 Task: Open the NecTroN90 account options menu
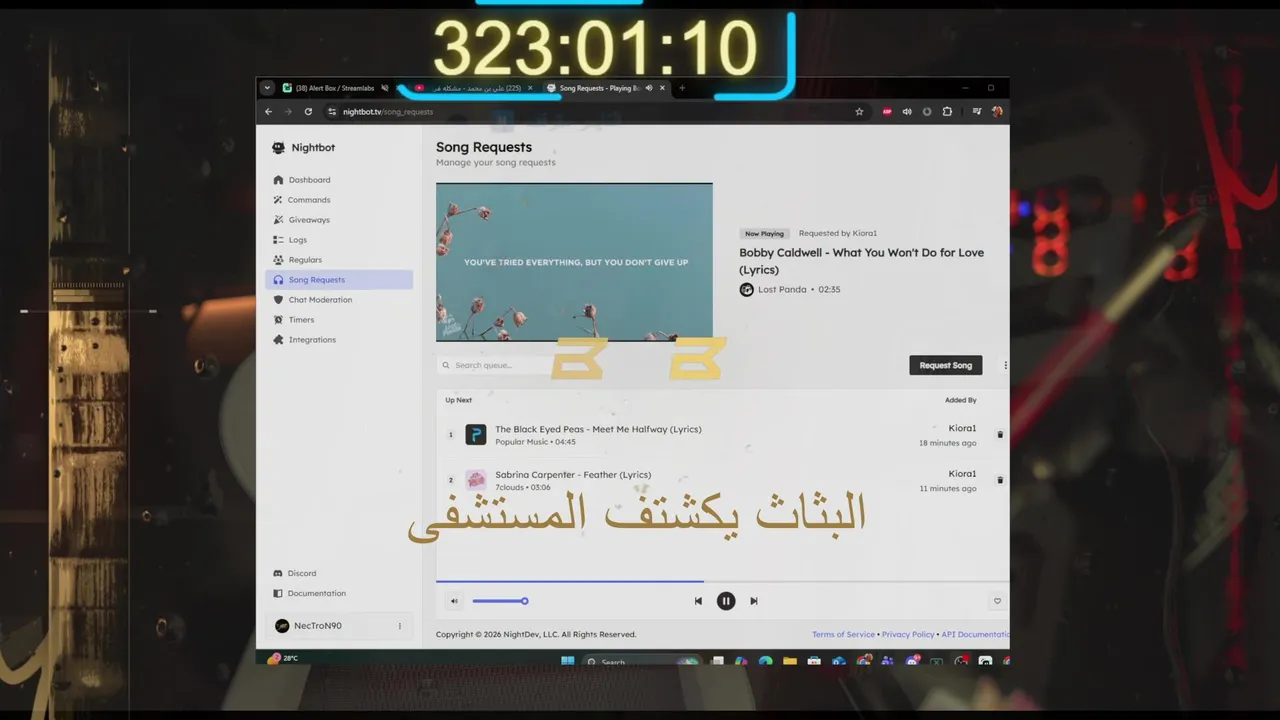(400, 626)
